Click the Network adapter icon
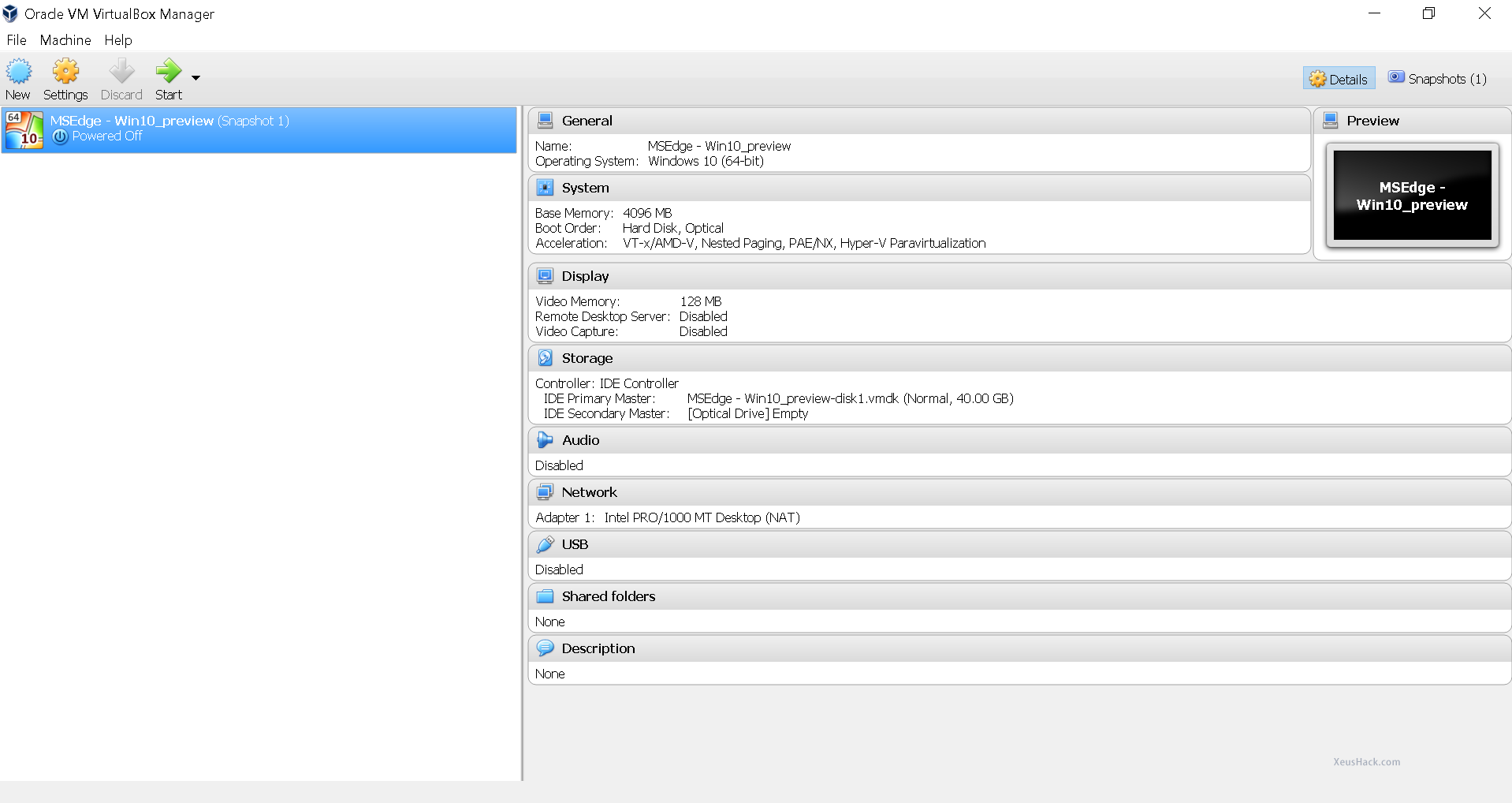The image size is (1512, 803). pyautogui.click(x=545, y=492)
